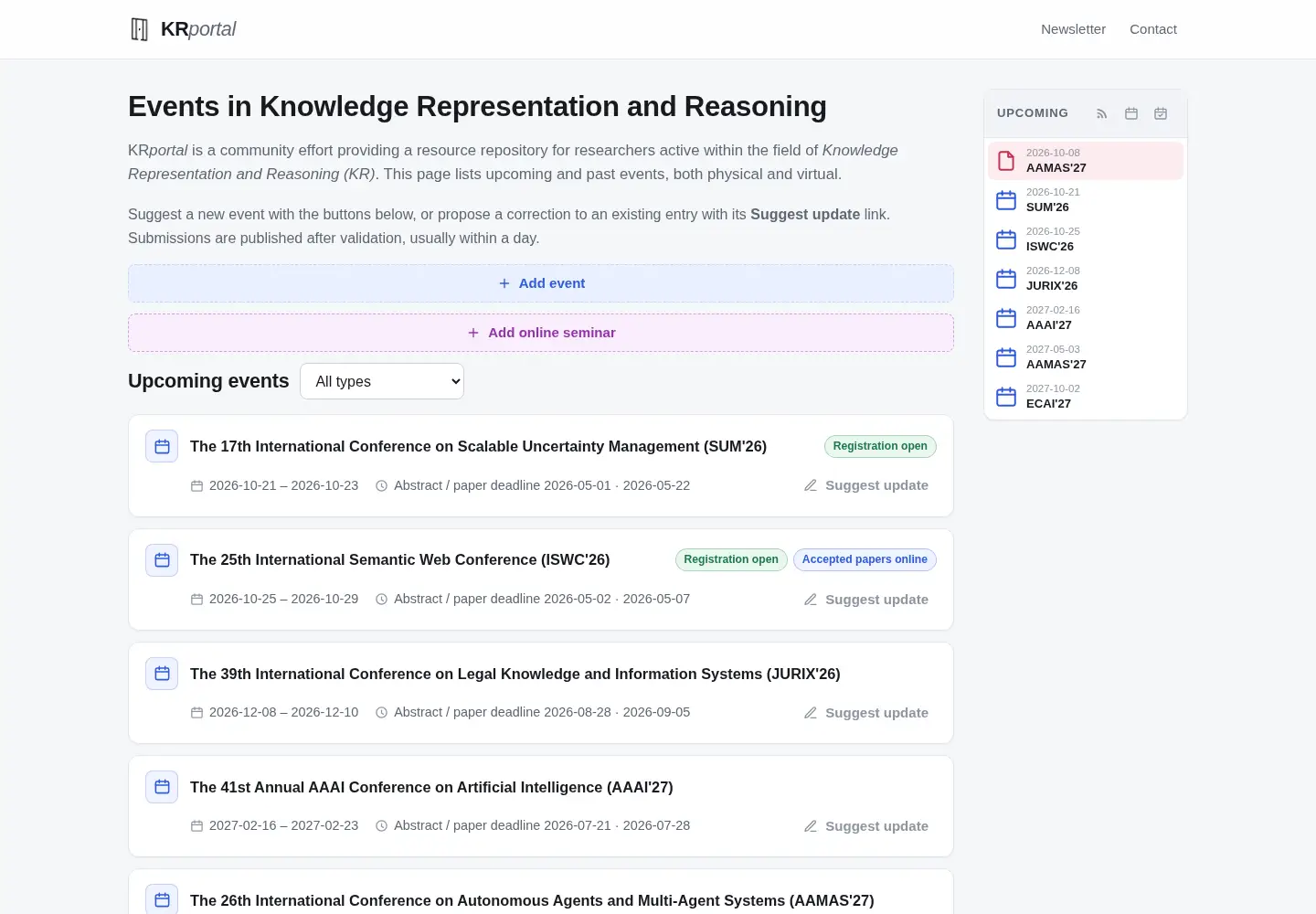Image resolution: width=1316 pixels, height=914 pixels.
Task: Suggest an update for the ISWC'26 event
Action: point(866,600)
